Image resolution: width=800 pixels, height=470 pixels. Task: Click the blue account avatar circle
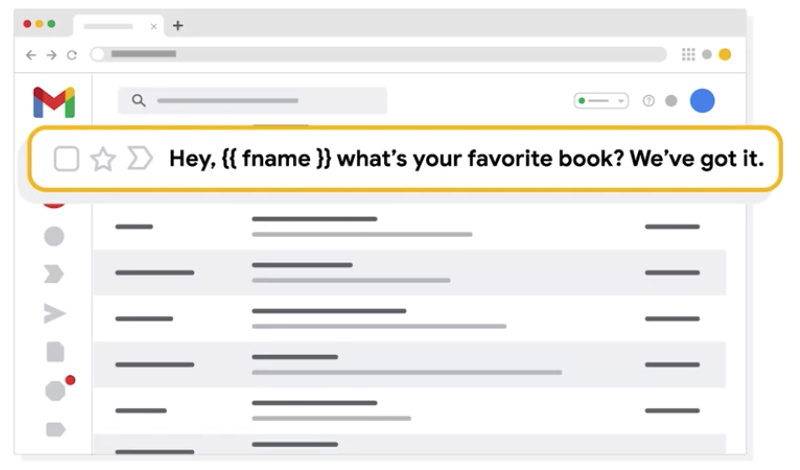[x=702, y=101]
